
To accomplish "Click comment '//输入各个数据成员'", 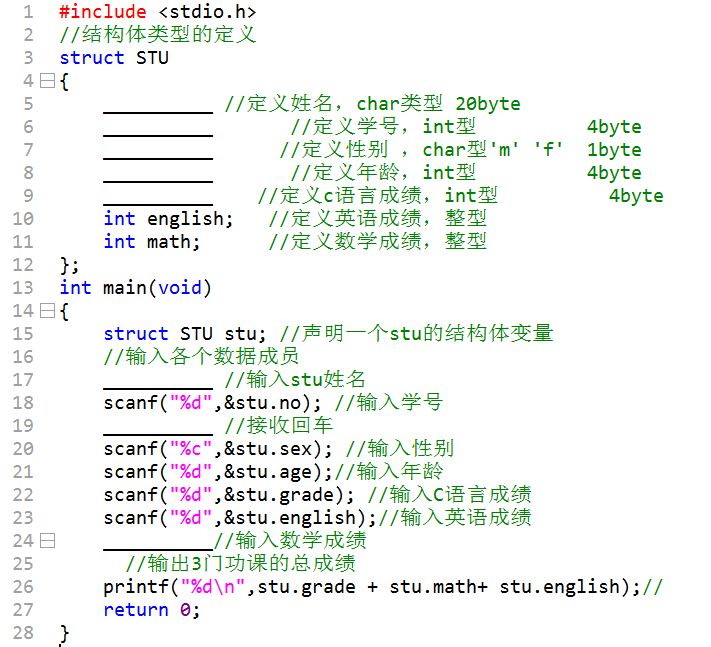I will click(x=201, y=357).
